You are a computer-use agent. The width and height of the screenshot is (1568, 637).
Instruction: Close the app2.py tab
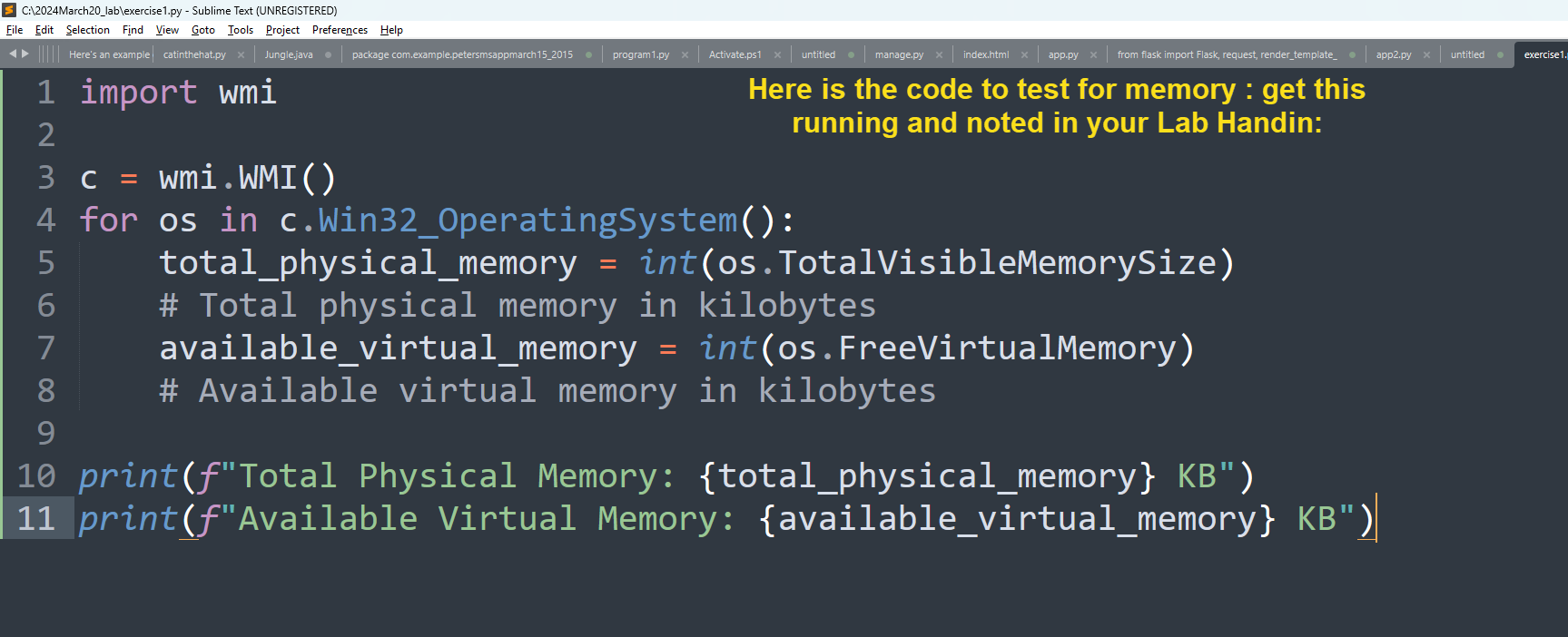1426,54
